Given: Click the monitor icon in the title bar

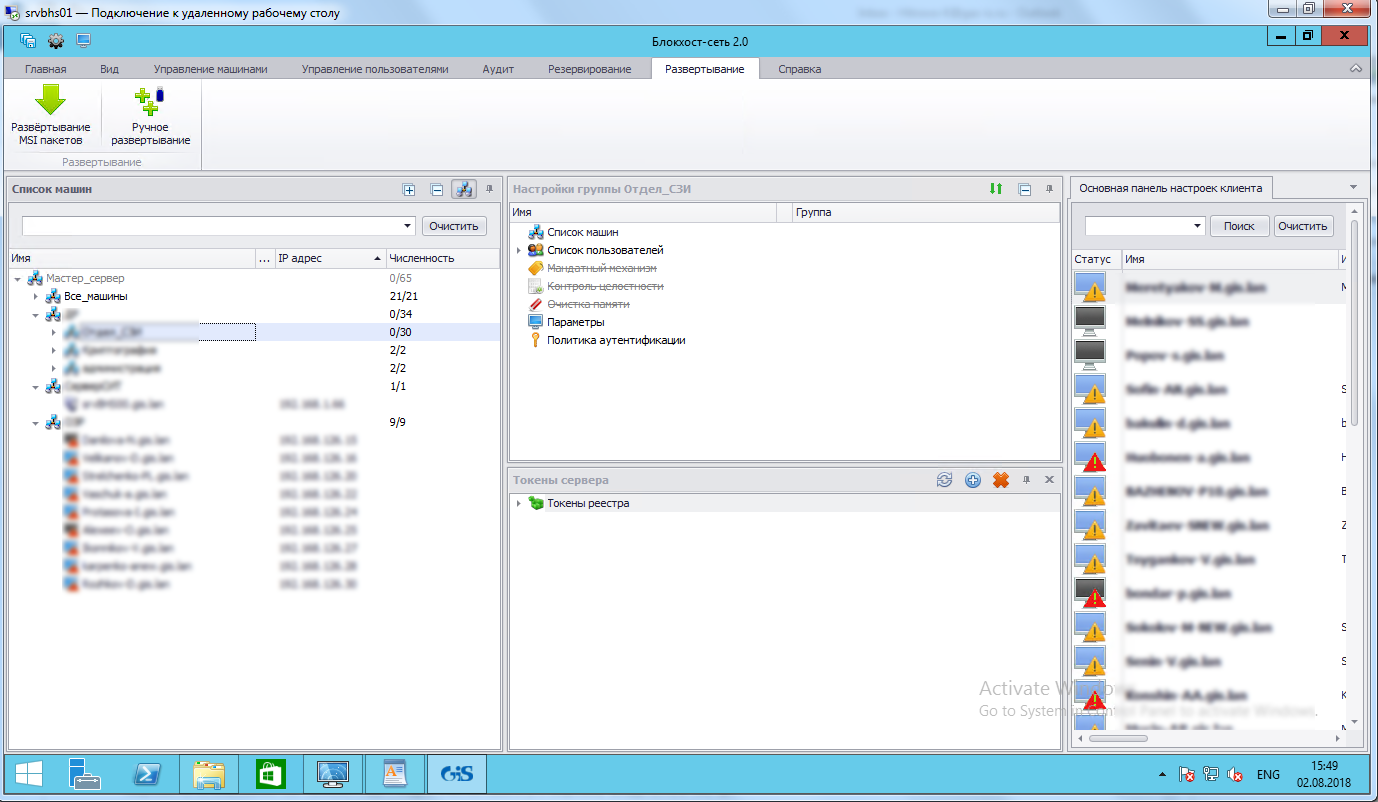Looking at the screenshot, I should (x=83, y=41).
